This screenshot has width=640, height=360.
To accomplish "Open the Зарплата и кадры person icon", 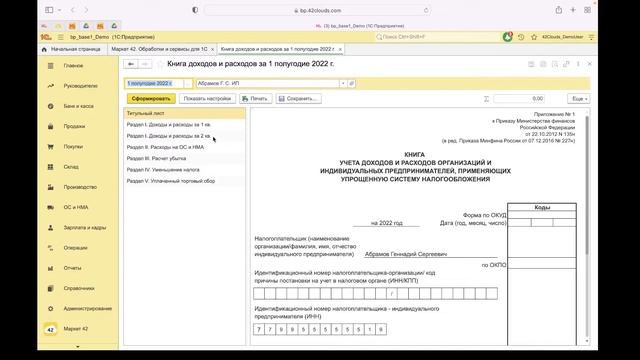I will pyautogui.click(x=51, y=228).
